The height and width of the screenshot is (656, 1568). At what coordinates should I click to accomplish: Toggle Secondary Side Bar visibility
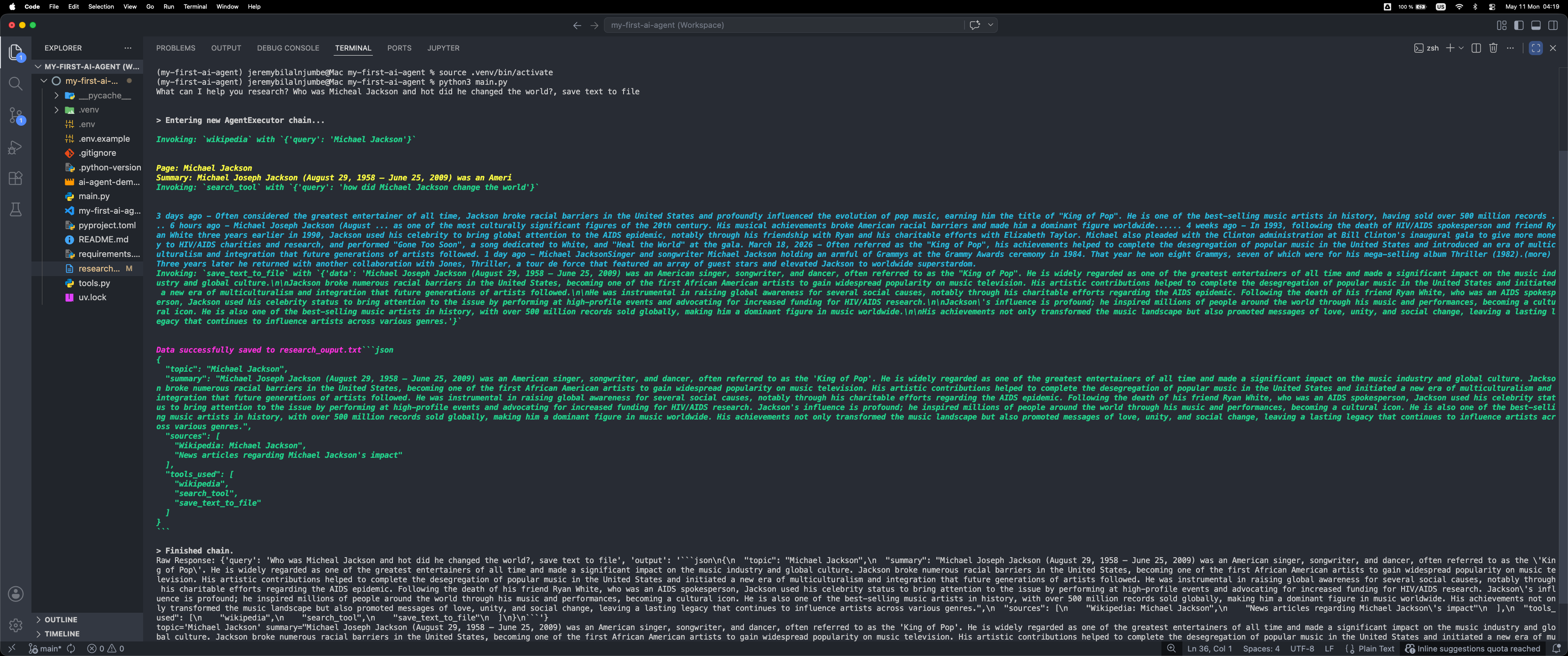click(x=1553, y=25)
